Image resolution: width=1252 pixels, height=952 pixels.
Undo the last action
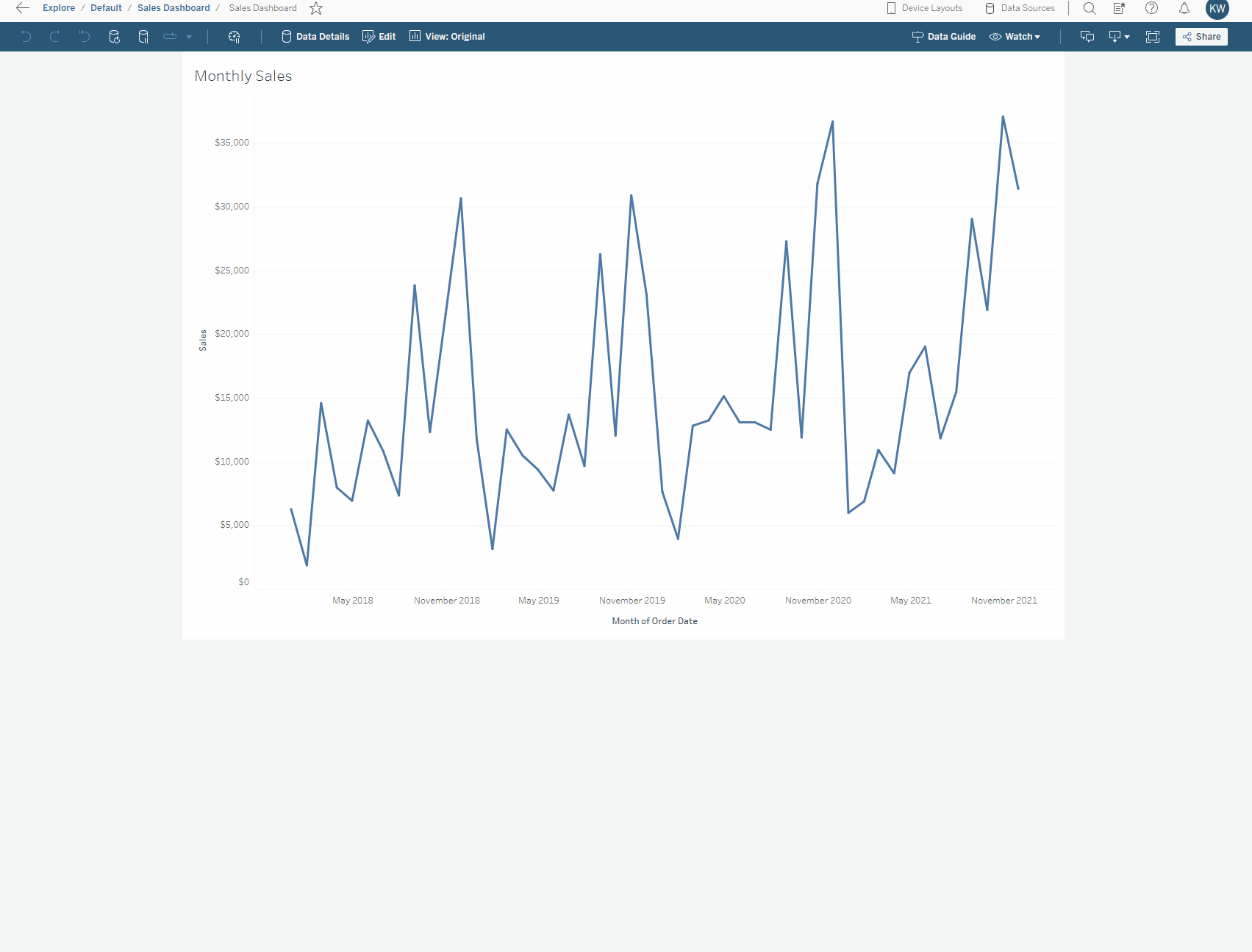[26, 37]
